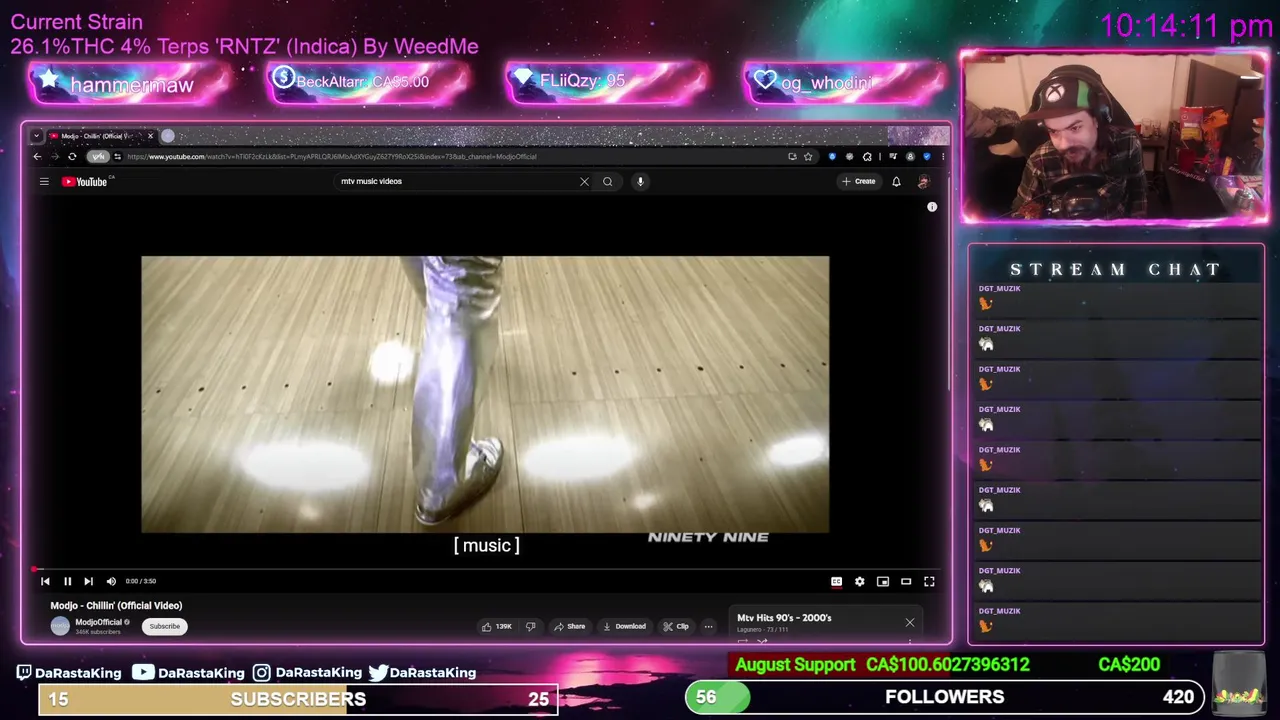Show video info cards icon
Image resolution: width=1280 pixels, height=720 pixels.
coord(932,207)
